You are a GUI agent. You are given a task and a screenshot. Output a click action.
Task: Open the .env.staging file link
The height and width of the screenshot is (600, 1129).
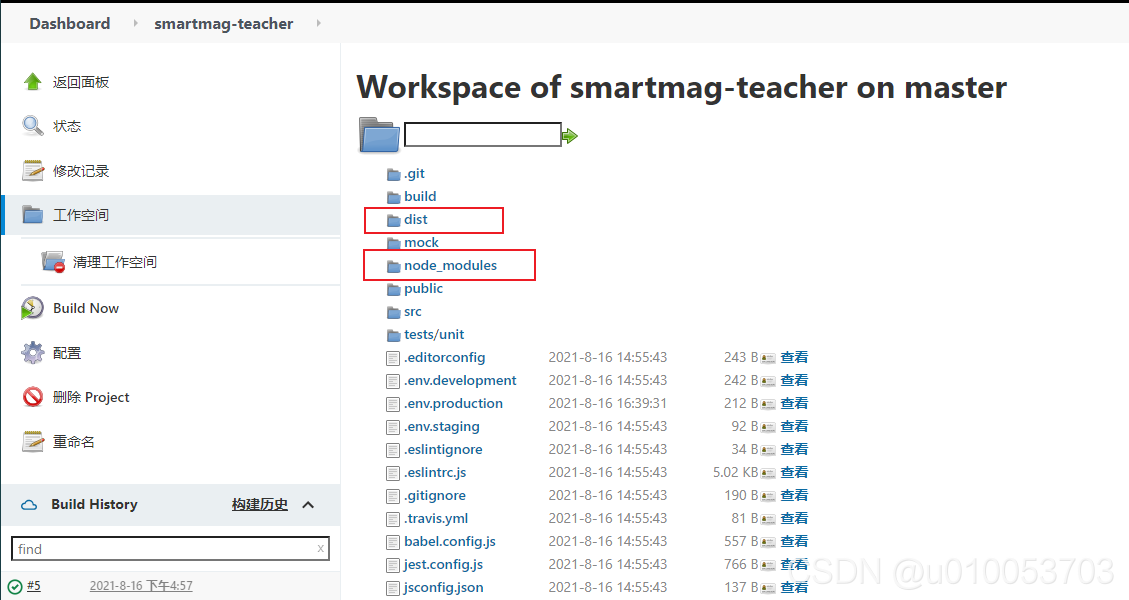[441, 426]
